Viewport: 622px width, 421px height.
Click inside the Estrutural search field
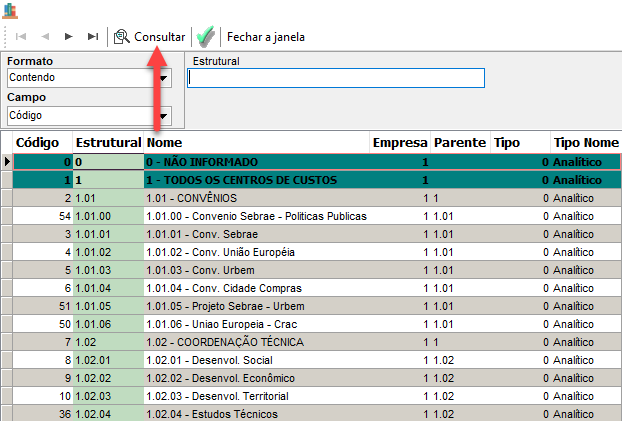point(335,78)
